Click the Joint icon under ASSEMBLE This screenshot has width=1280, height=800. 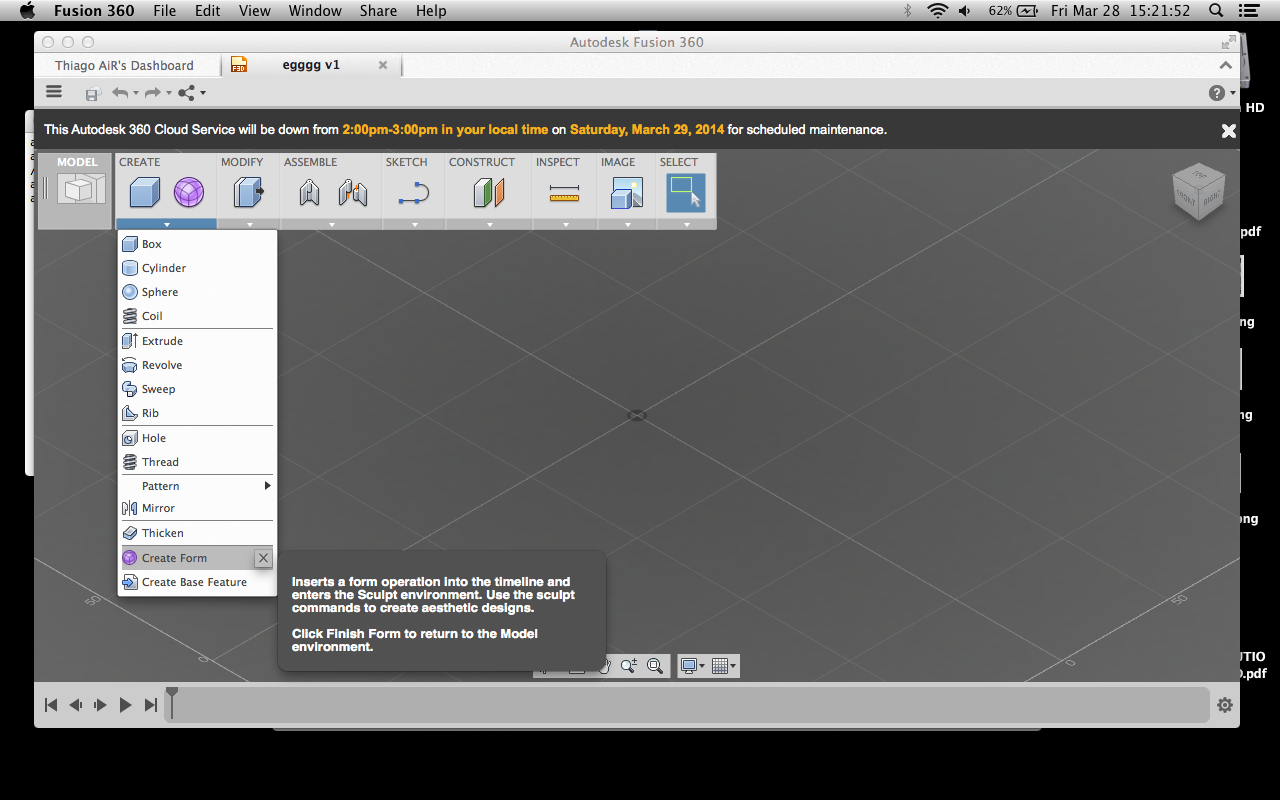[309, 192]
